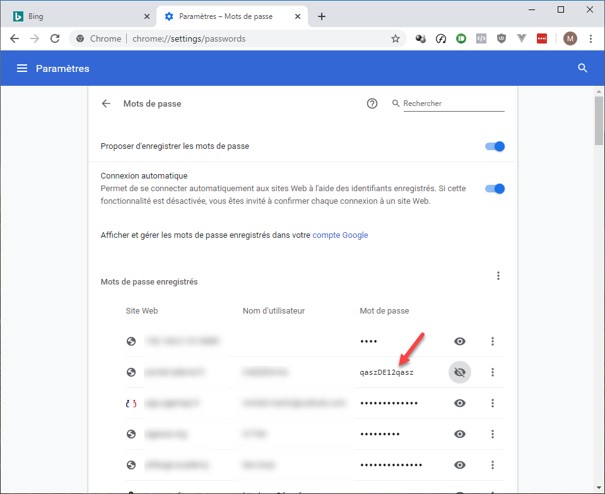Switch to the Bing tab

point(70,16)
